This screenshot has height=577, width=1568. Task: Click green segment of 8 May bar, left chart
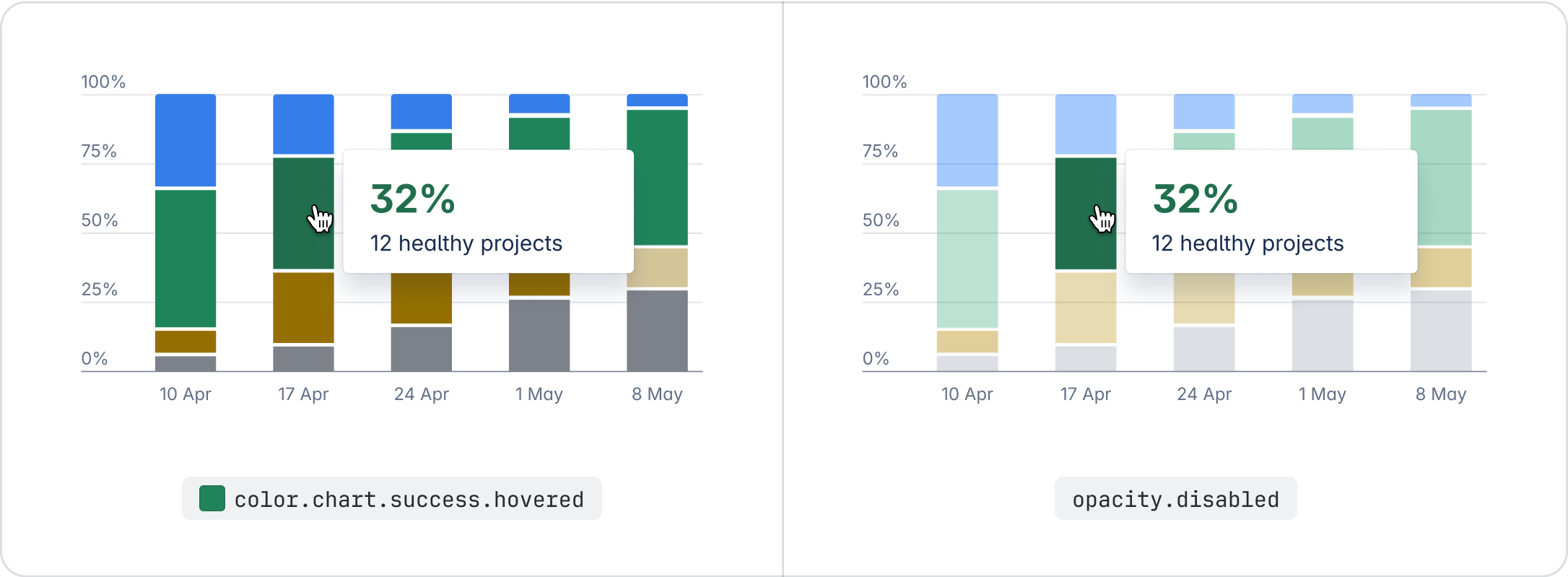[x=657, y=177]
